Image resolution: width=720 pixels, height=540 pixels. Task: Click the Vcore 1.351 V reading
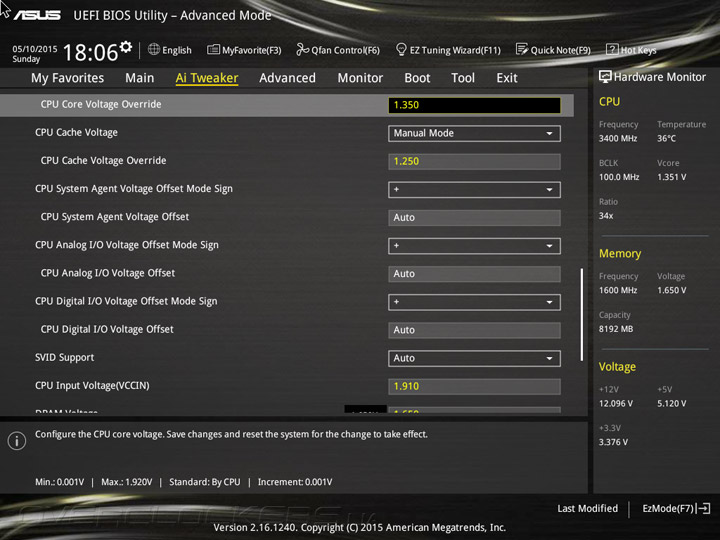tap(671, 177)
